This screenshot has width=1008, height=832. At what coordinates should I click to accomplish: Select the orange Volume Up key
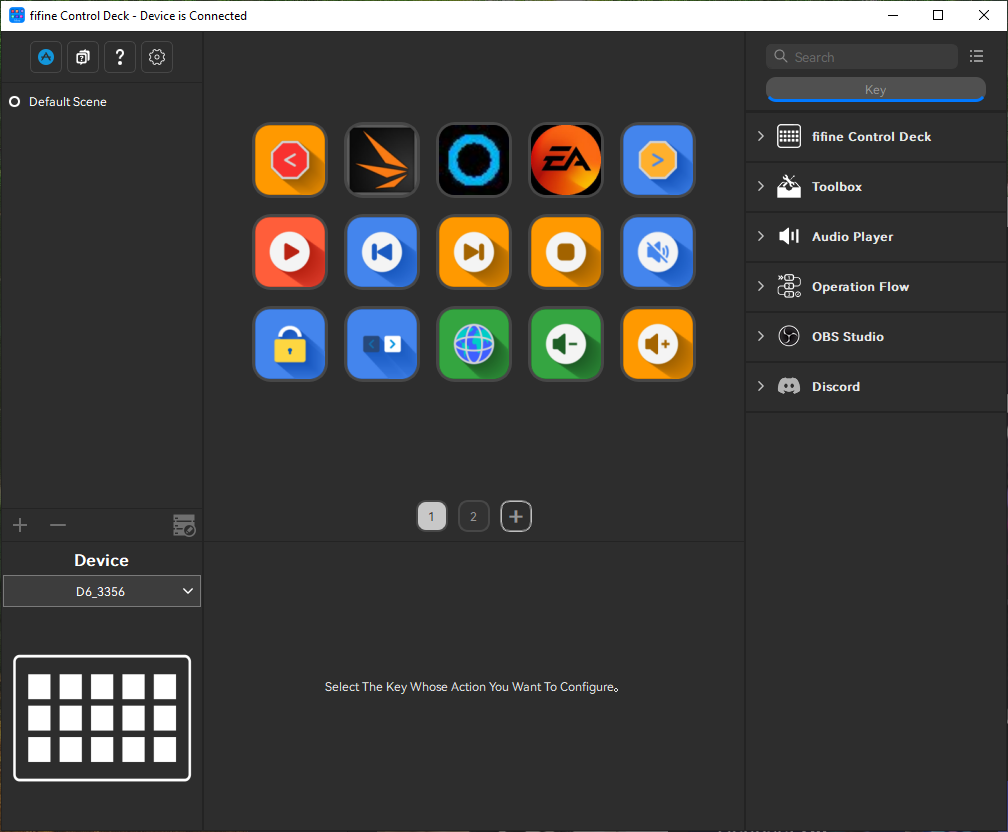(x=658, y=344)
